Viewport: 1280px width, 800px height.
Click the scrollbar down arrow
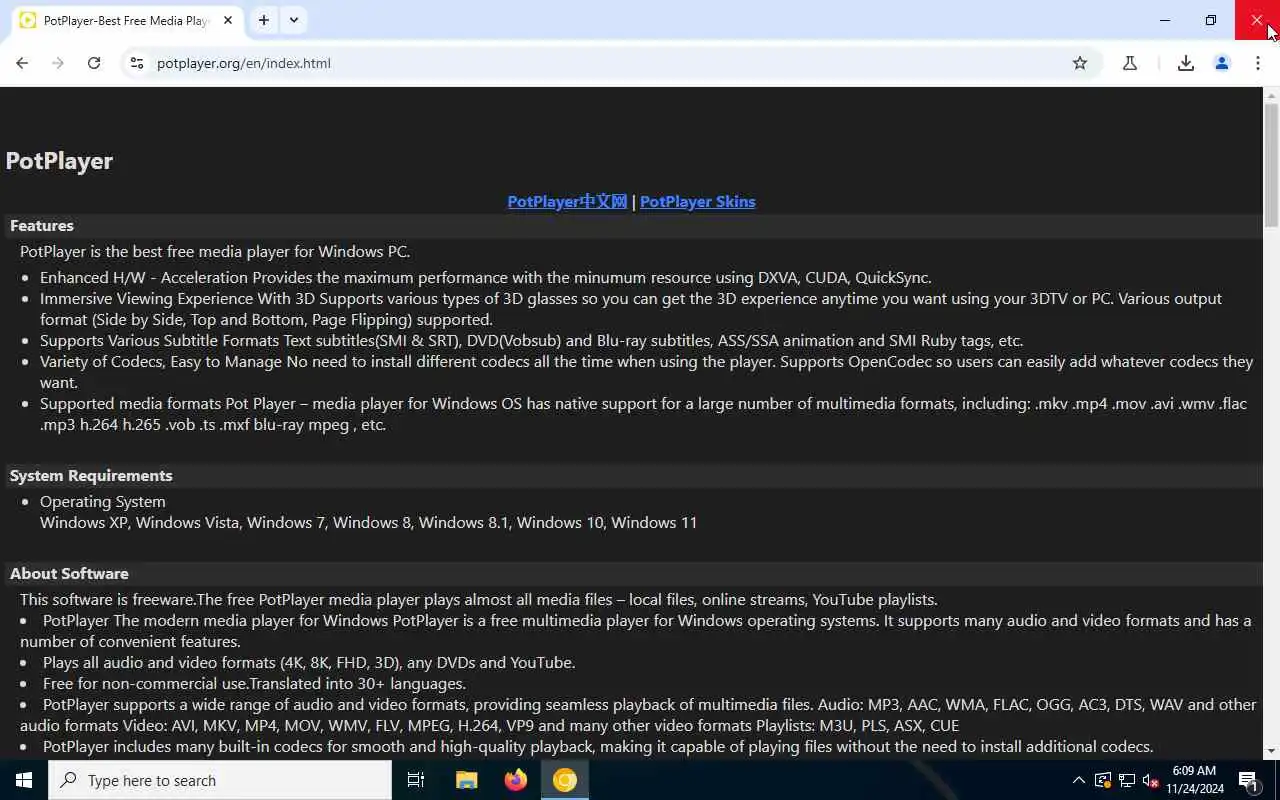1272,751
